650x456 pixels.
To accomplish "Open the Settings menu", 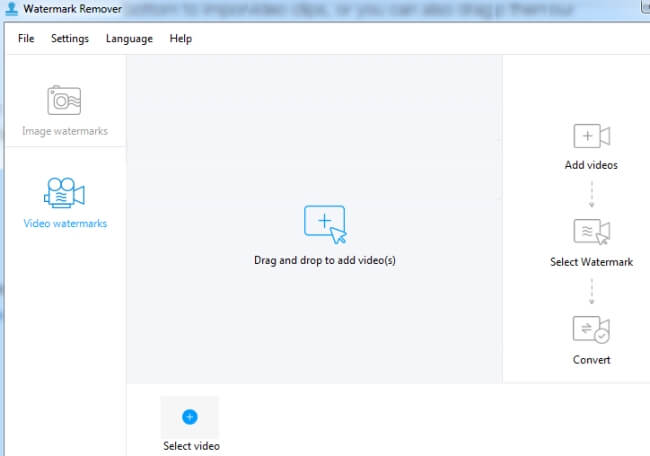I will 70,39.
